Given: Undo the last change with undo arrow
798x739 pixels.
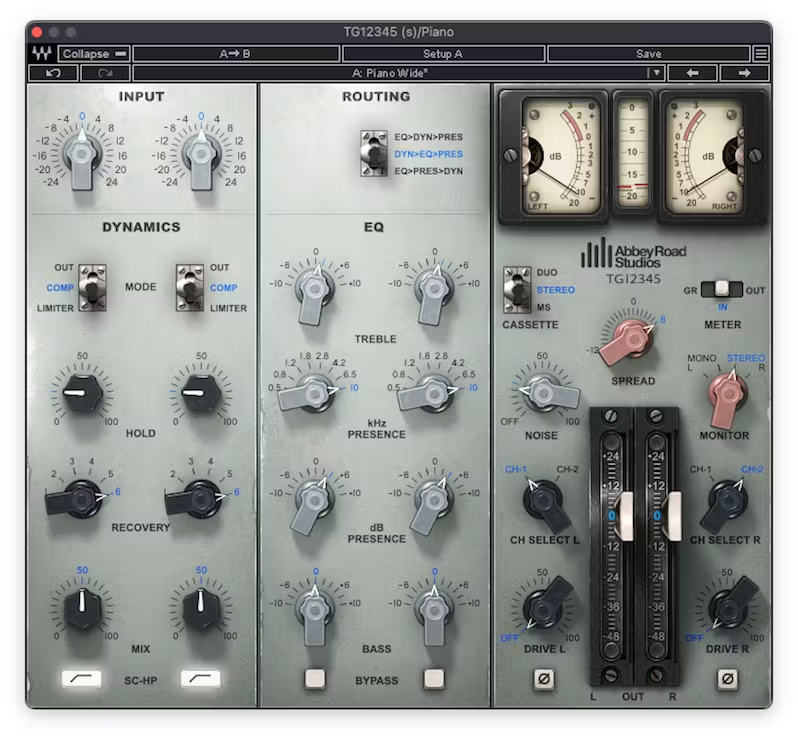Looking at the screenshot, I should [53, 73].
